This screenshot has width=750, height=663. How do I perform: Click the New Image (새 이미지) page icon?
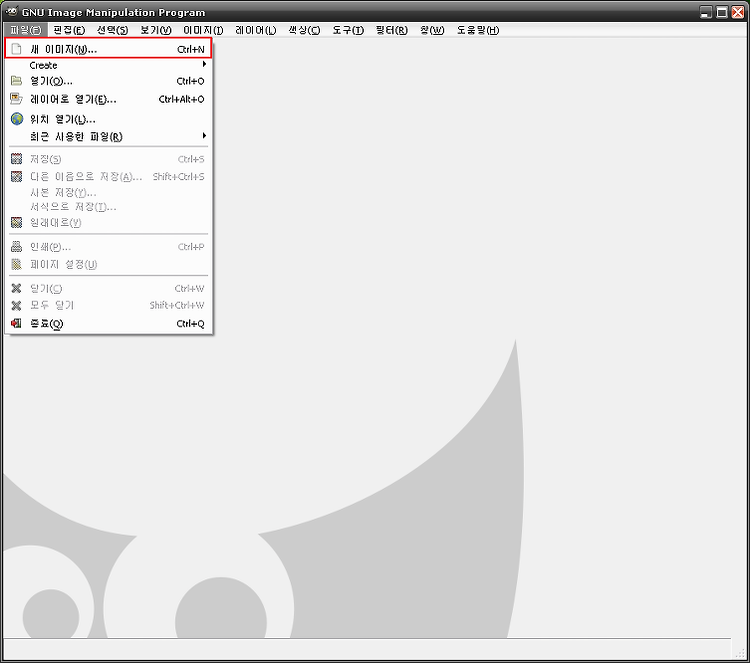16,49
